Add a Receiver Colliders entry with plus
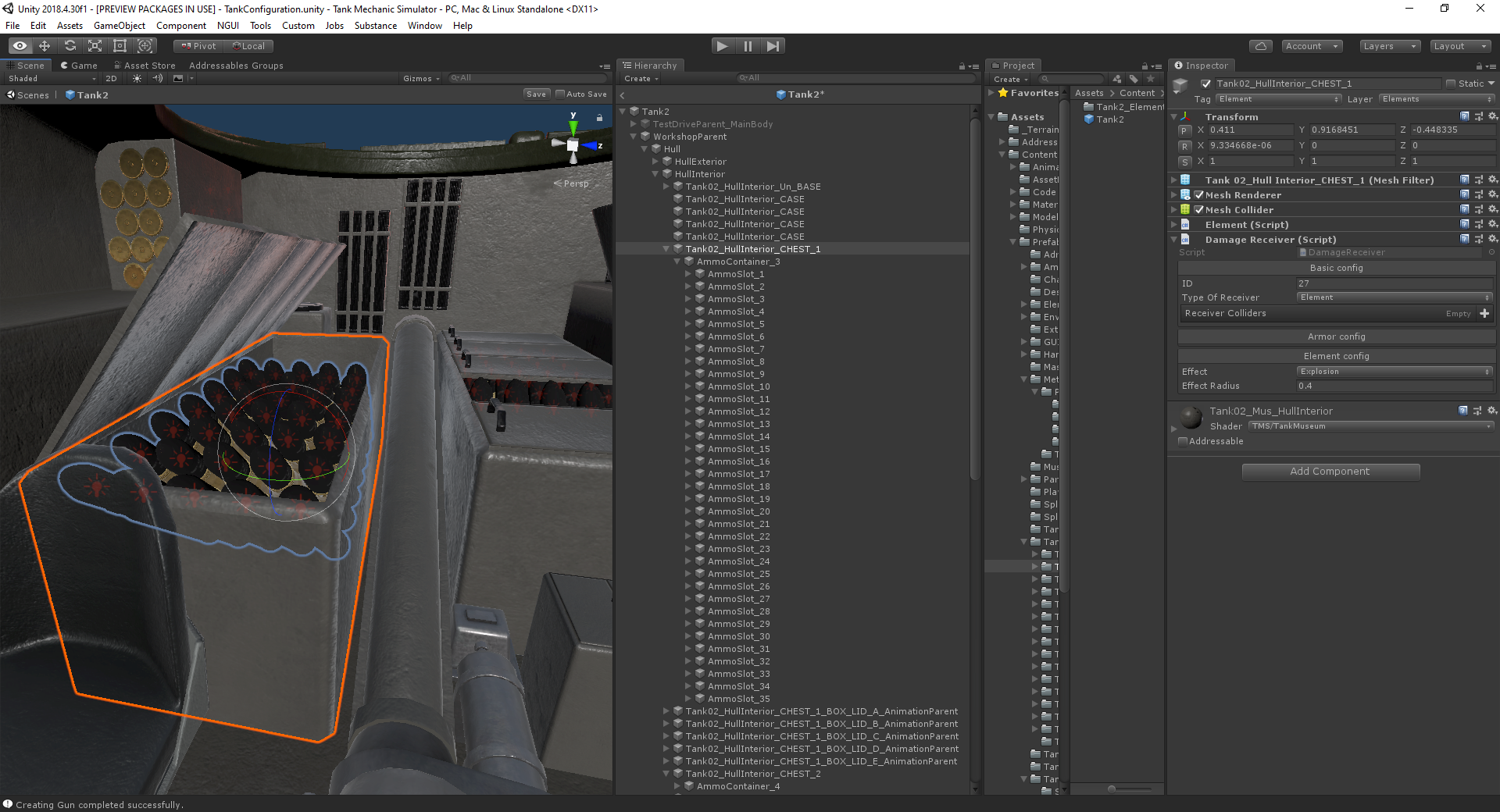The height and width of the screenshot is (812, 1500). (1484, 313)
